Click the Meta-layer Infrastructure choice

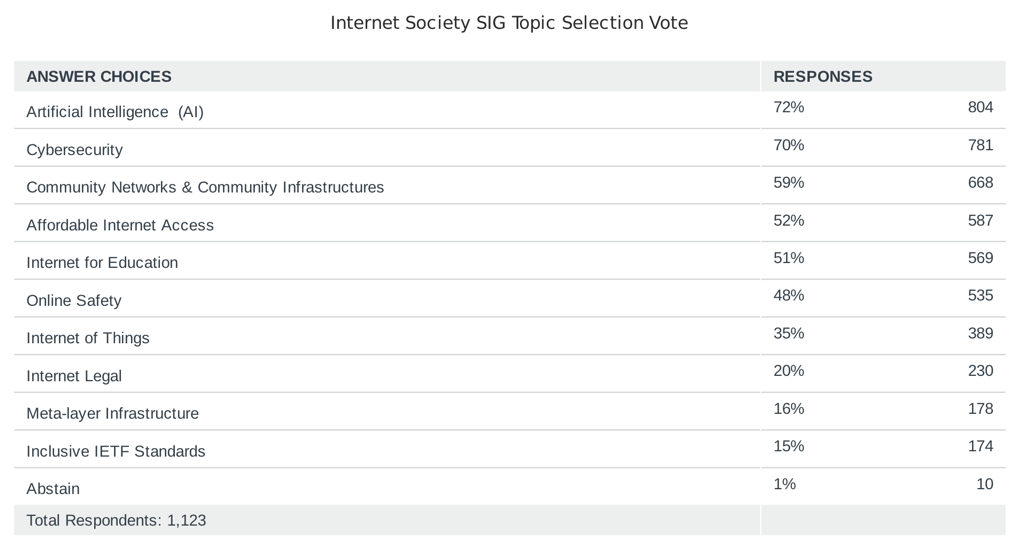[x=112, y=414]
